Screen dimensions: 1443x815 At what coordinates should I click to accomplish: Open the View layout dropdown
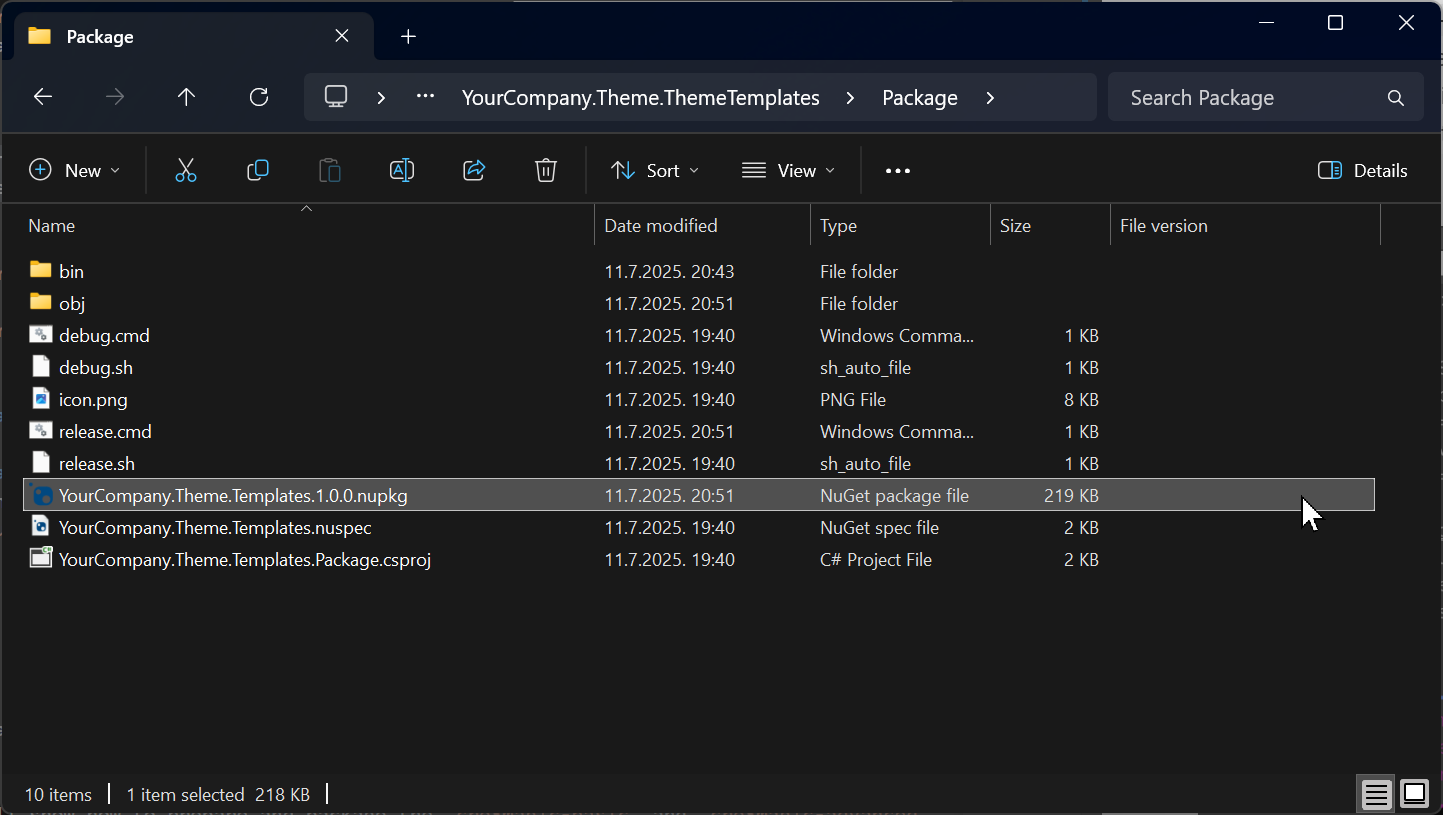pos(788,171)
